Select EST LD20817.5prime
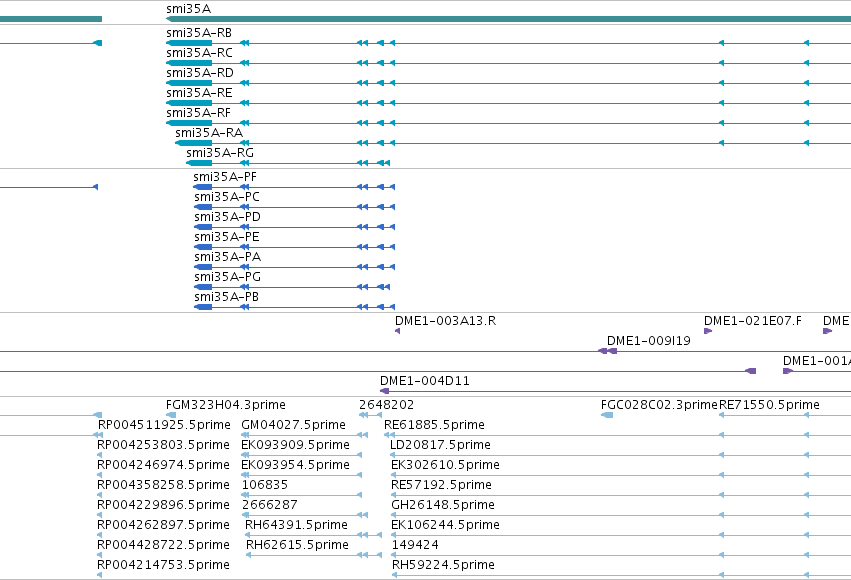 coord(440,445)
